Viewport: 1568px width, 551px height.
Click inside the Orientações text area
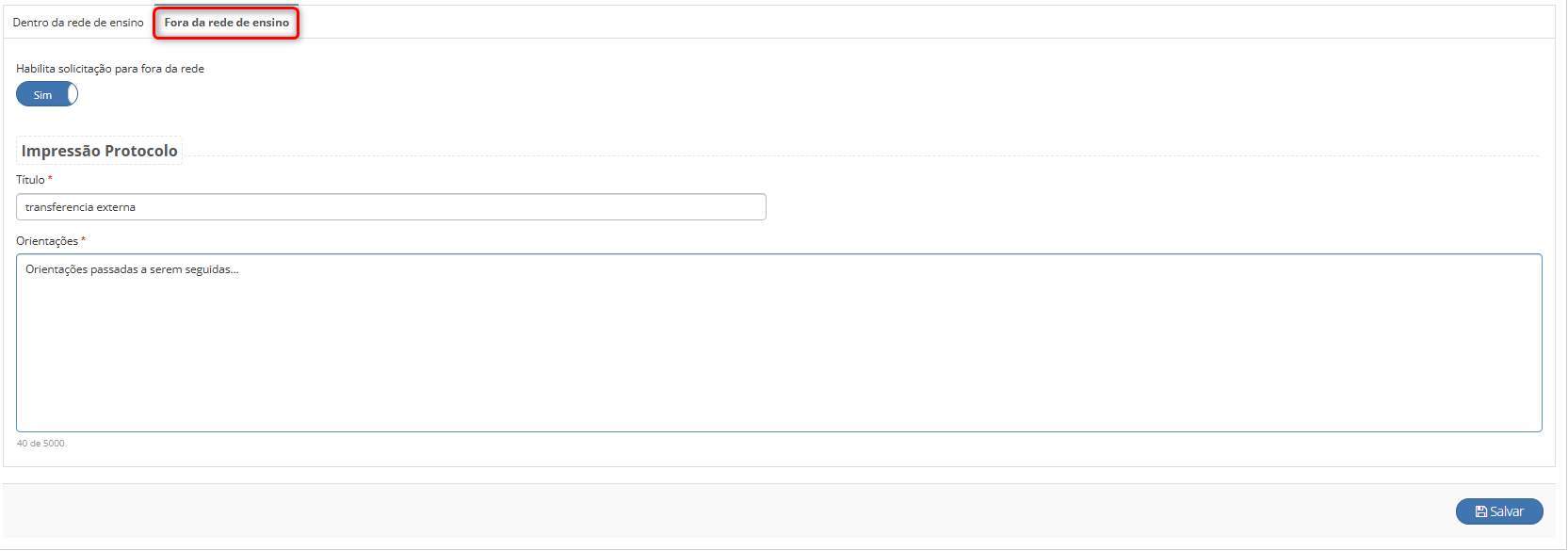[779, 343]
